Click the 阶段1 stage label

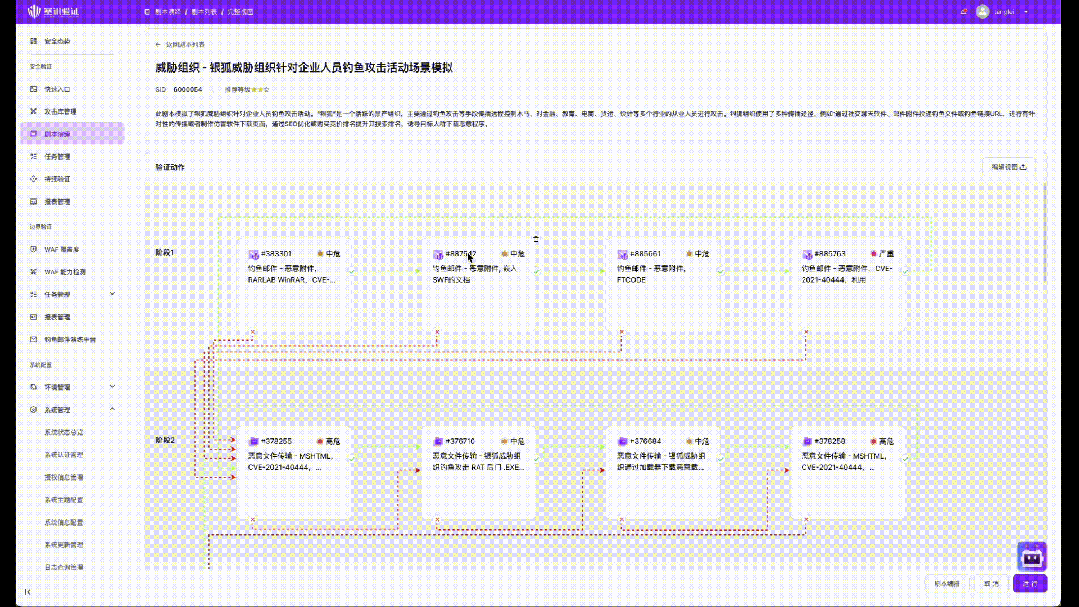(164, 253)
